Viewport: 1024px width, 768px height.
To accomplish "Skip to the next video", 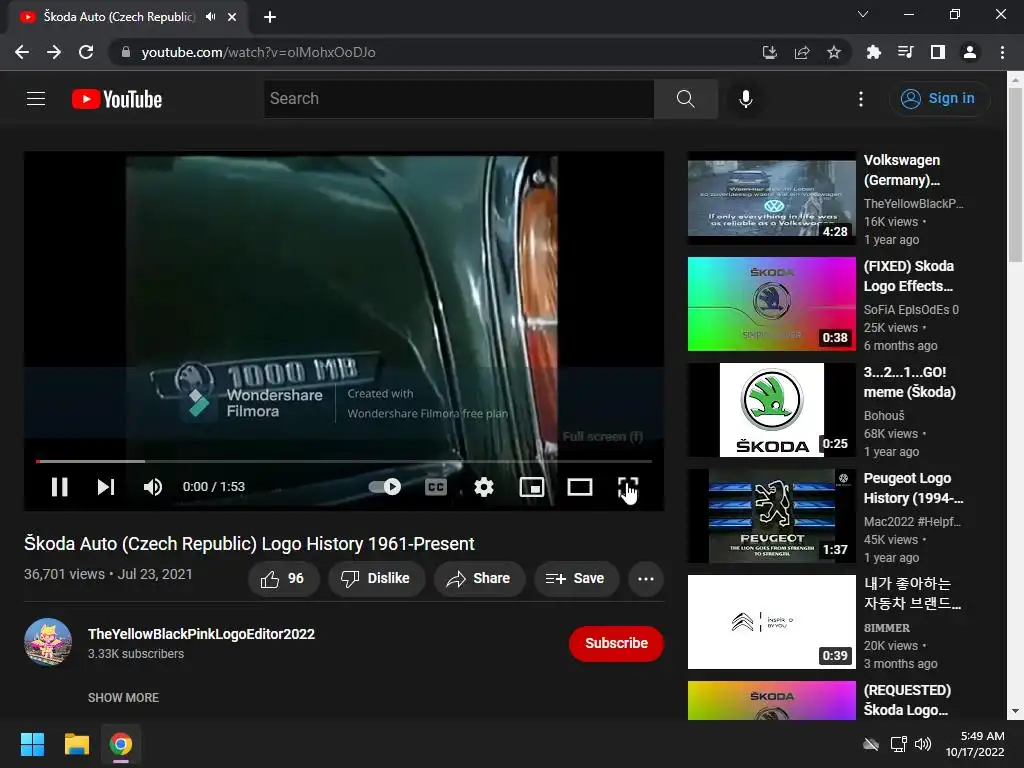I will click(106, 487).
